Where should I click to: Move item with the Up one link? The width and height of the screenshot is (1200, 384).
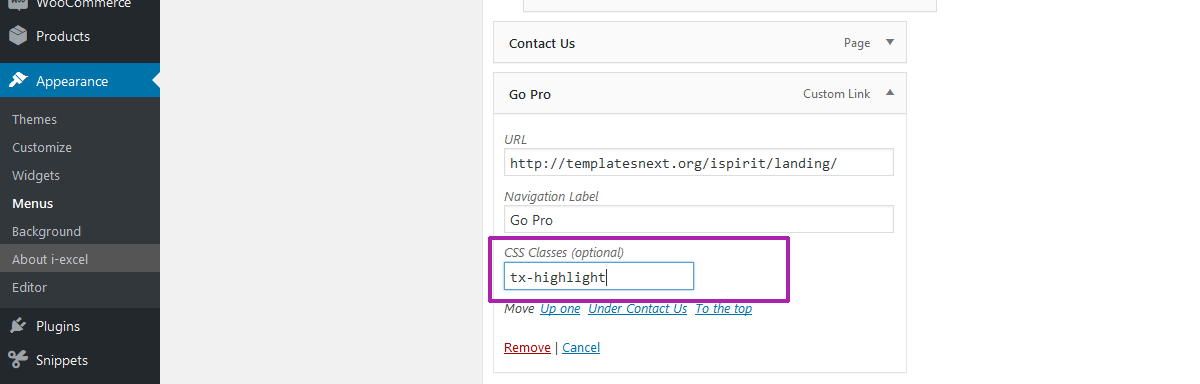[x=560, y=309]
